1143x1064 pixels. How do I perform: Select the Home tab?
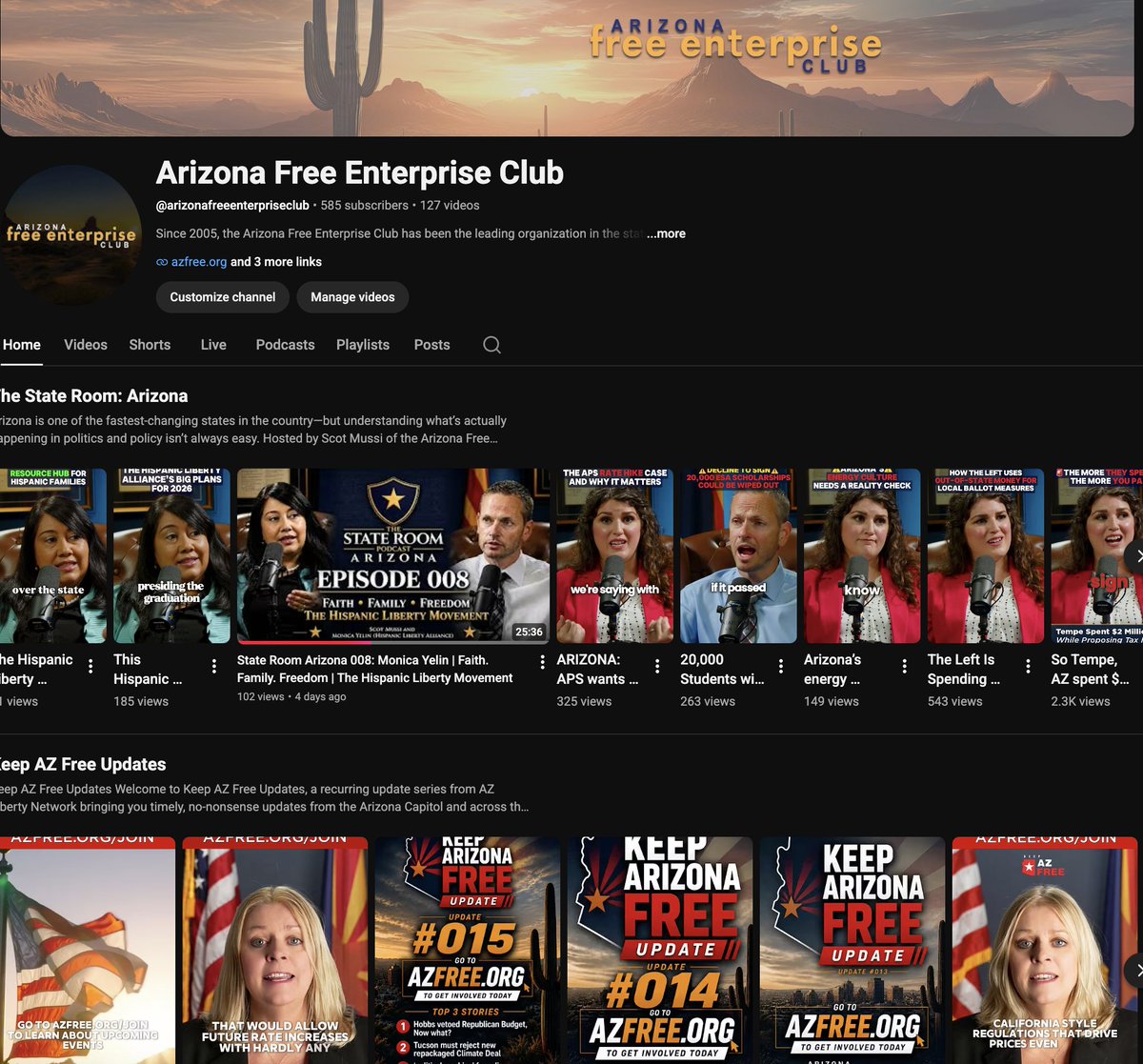(x=21, y=345)
